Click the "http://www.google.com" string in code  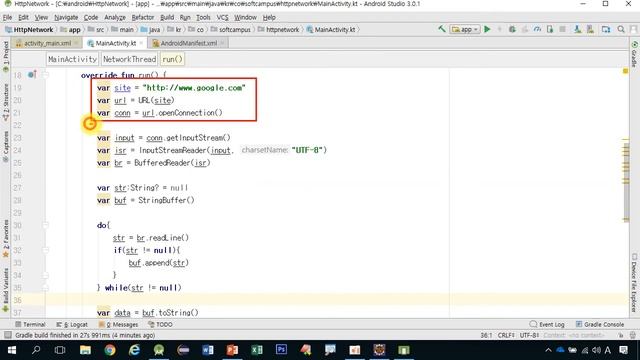point(194,88)
